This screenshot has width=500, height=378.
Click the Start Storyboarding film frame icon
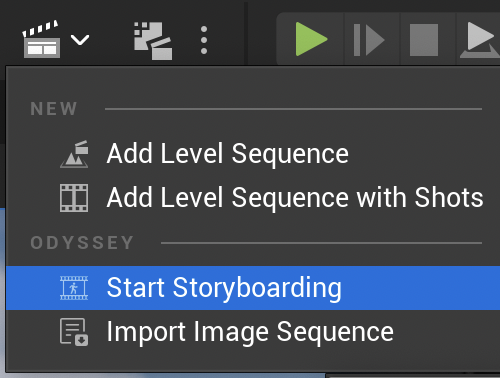74,288
